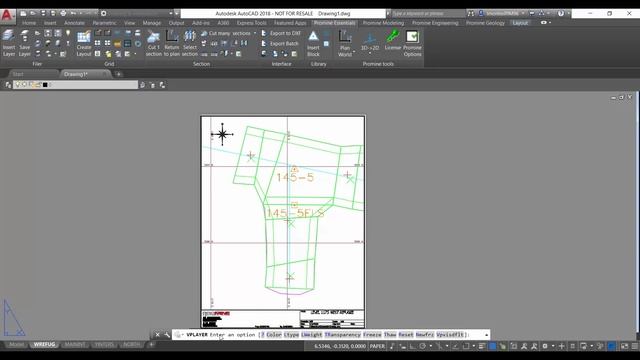640x360 pixels.
Task: Click the New file icon in quick access toolbar
Action: [x=23, y=13]
